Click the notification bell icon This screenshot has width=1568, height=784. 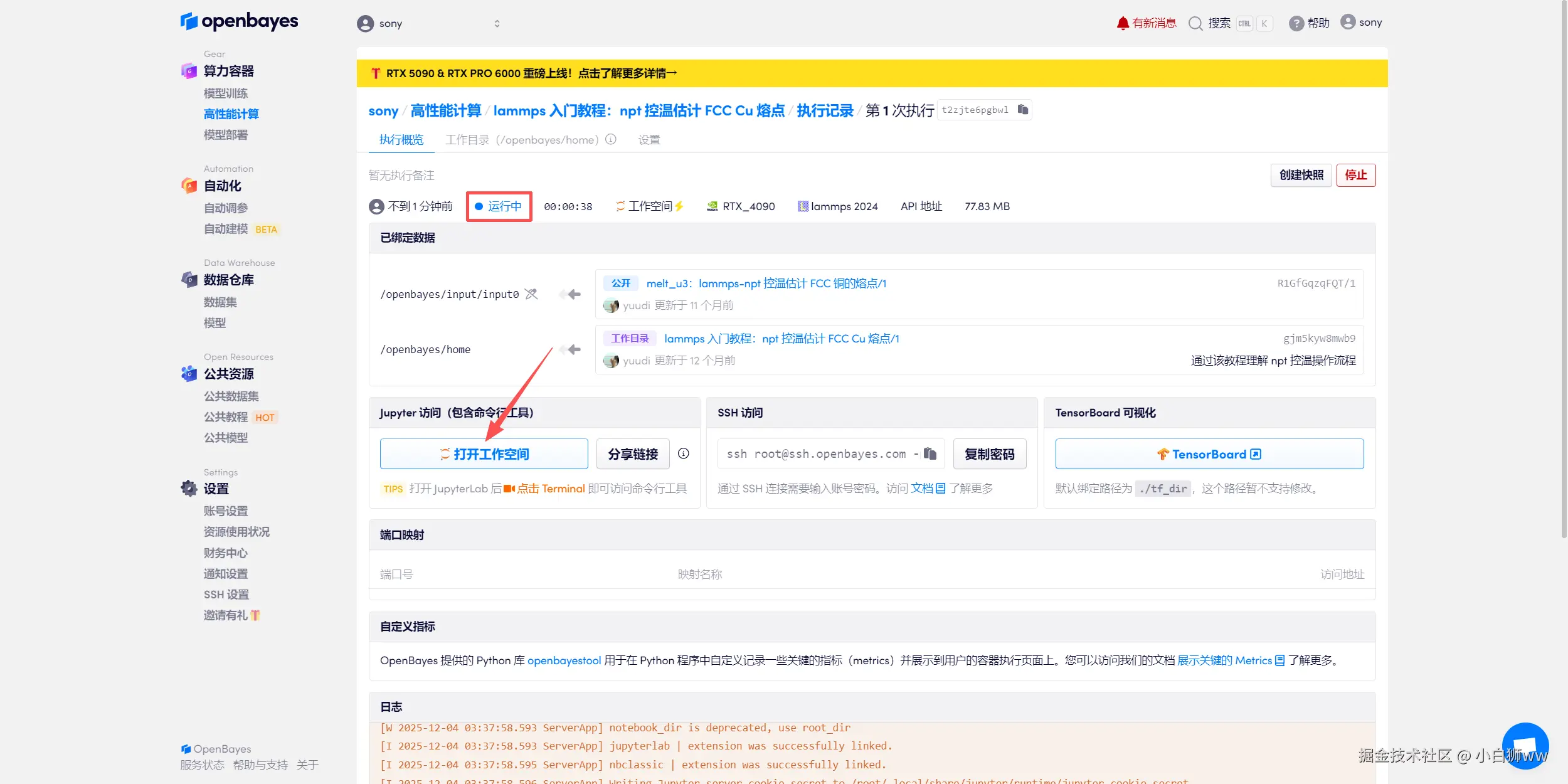click(x=1122, y=23)
